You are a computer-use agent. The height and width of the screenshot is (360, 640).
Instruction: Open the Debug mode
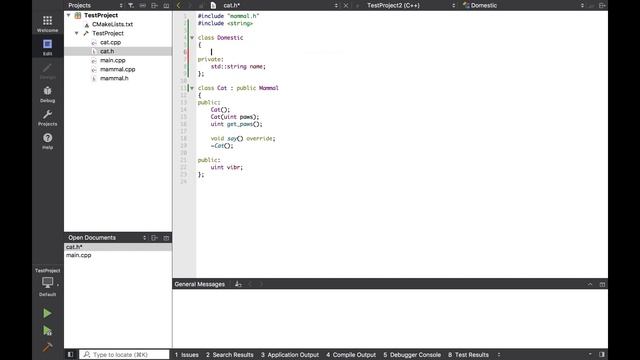point(47,94)
